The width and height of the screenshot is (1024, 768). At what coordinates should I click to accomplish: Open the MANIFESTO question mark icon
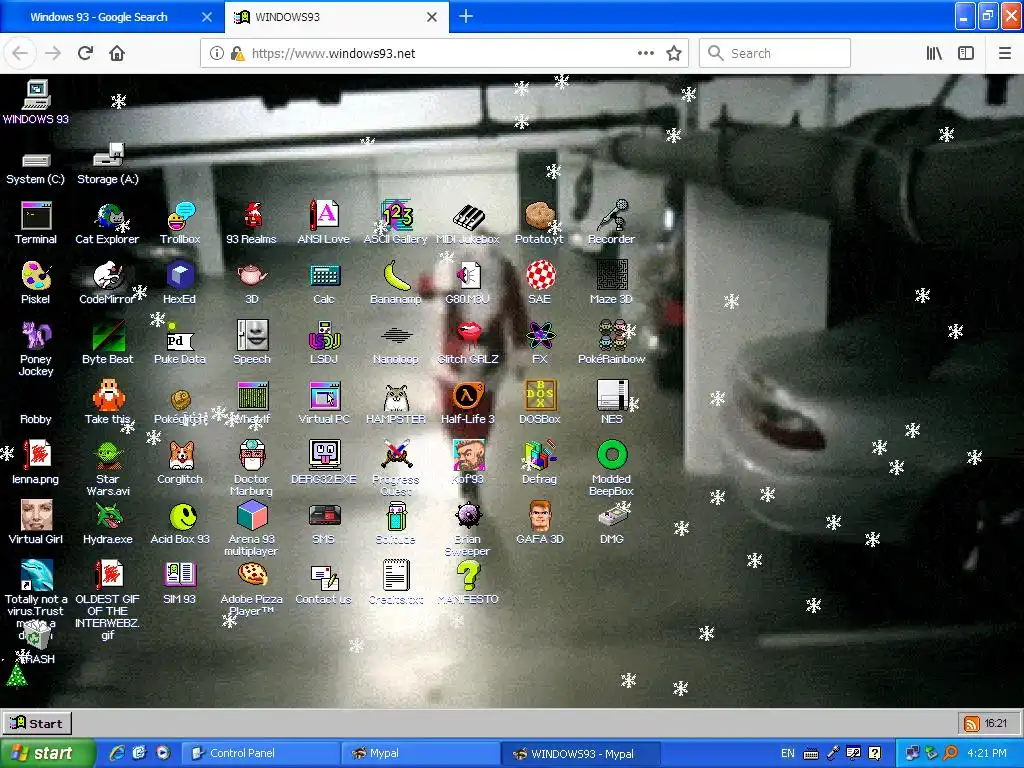[468, 584]
